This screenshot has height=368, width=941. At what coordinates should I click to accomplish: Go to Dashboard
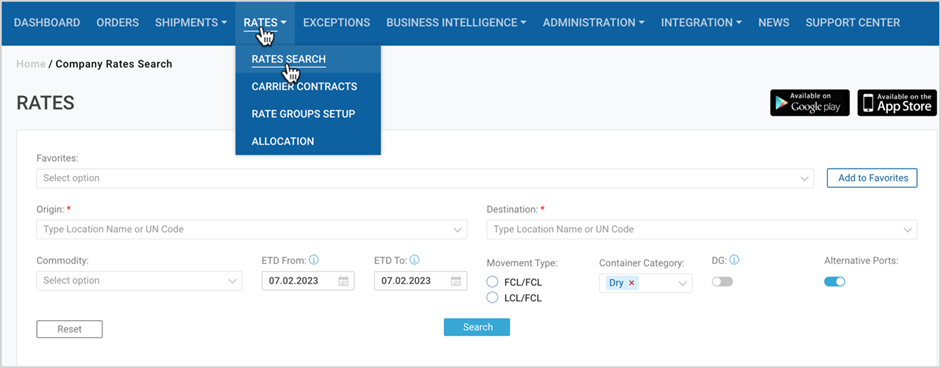pos(47,23)
